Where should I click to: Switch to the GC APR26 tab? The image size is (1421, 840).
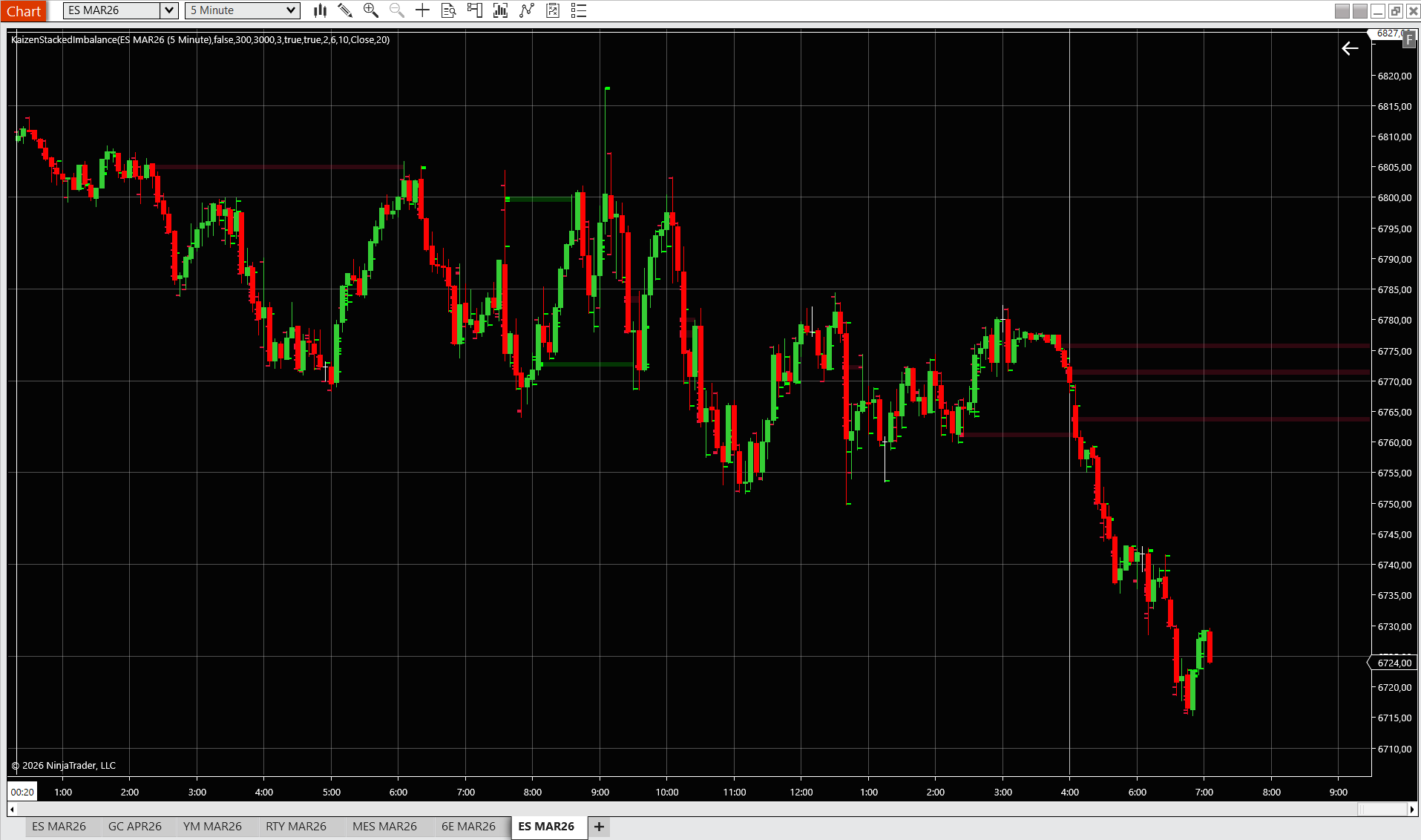click(134, 826)
